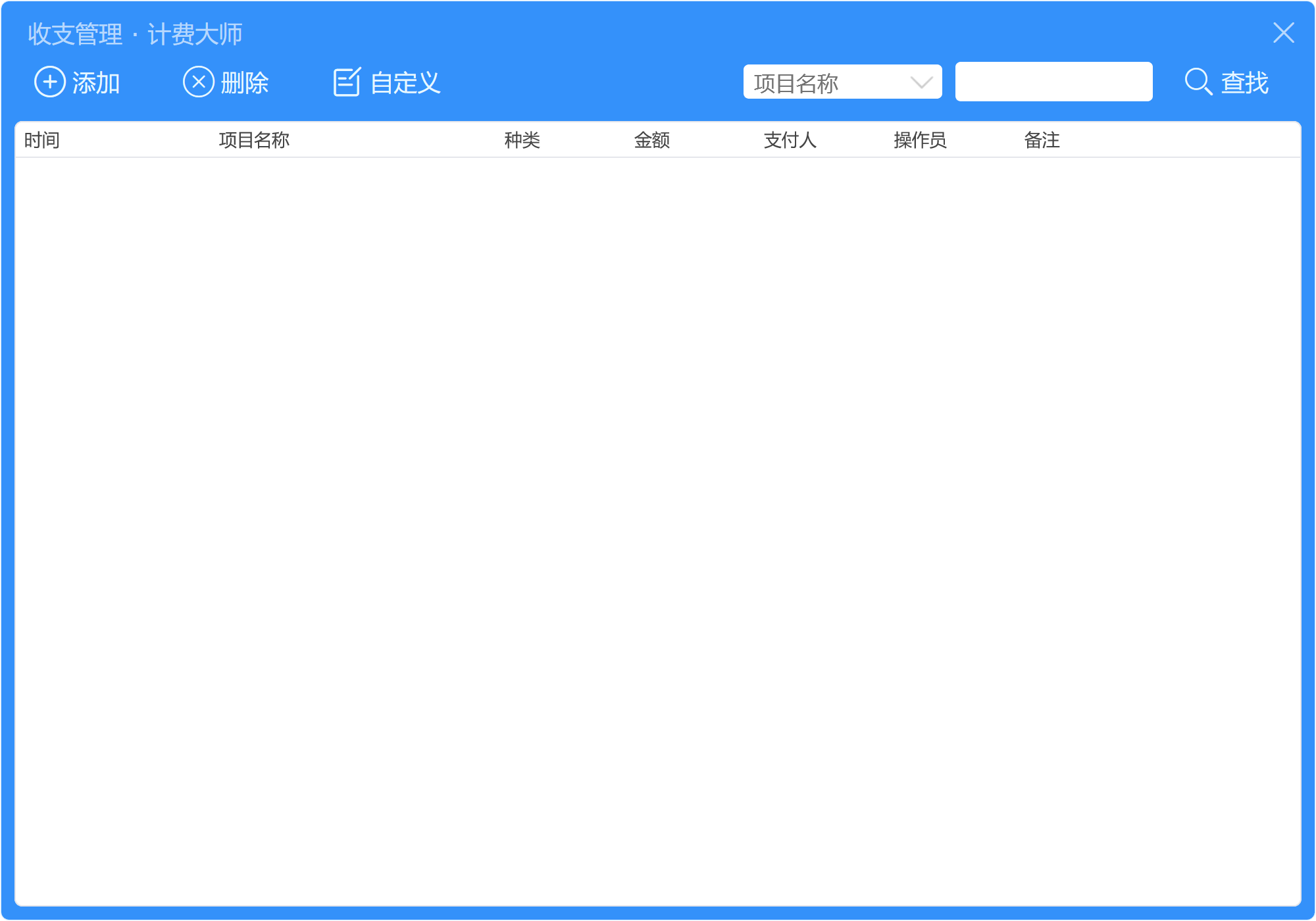Click the X circle Delete icon
Viewport: 1316px width, 921px height.
199,82
